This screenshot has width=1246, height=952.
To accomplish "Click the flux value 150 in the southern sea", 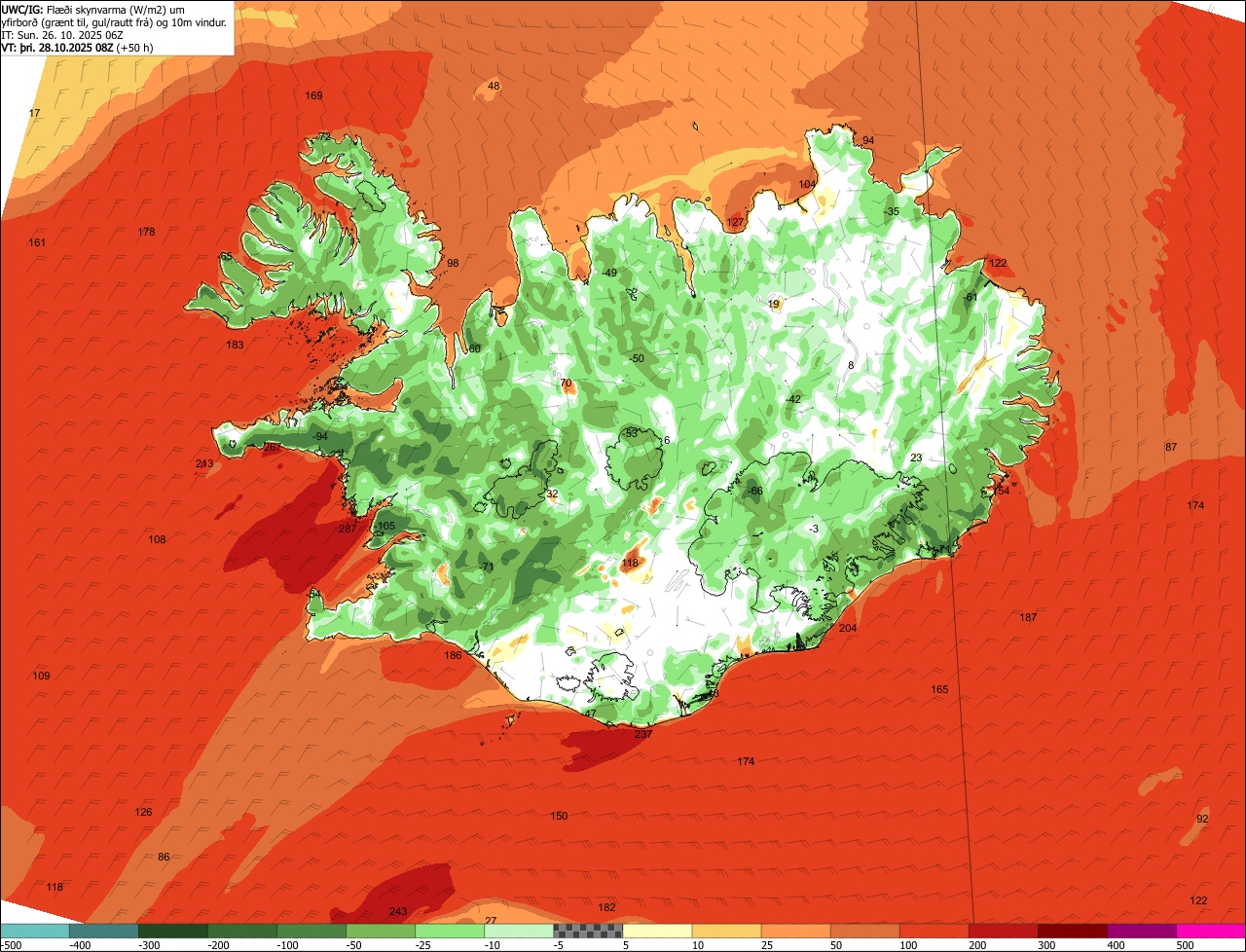I will tap(559, 816).
